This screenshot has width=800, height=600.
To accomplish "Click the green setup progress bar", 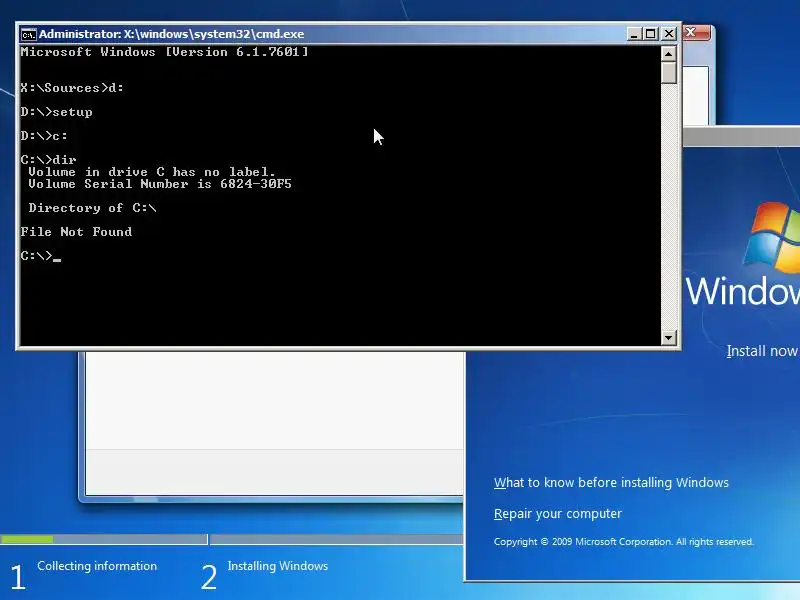I will pyautogui.click(x=27, y=539).
